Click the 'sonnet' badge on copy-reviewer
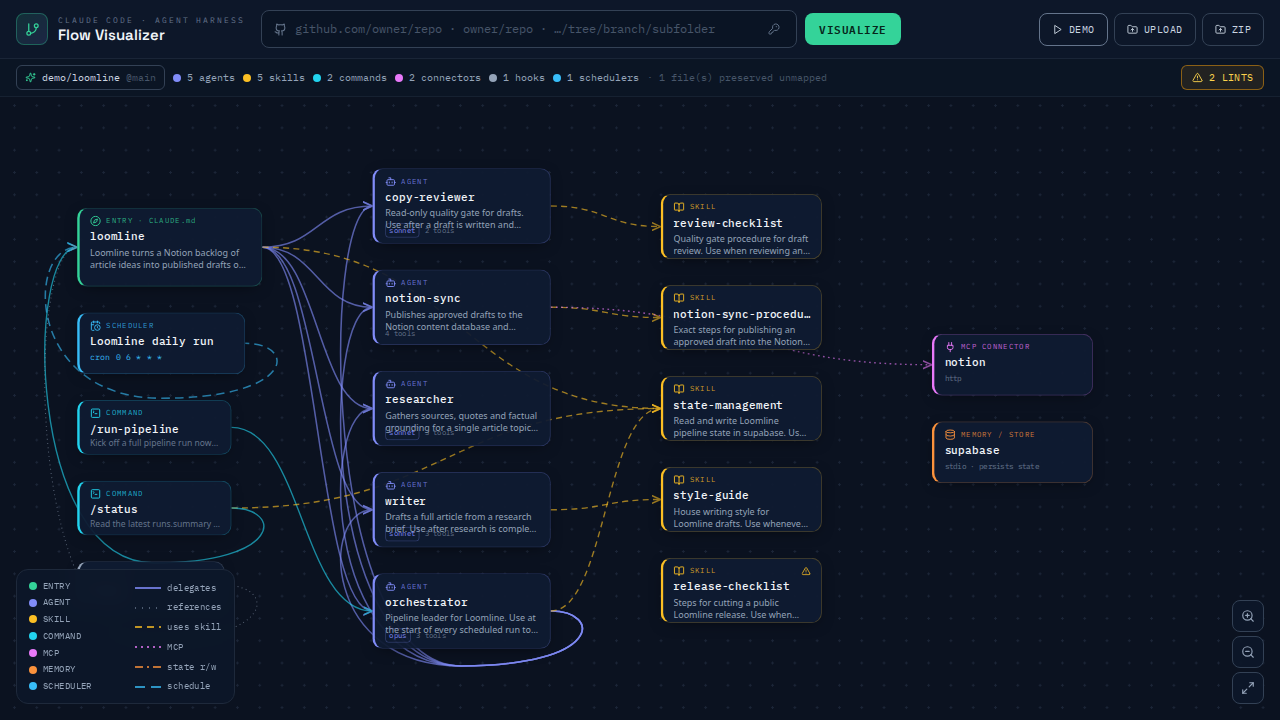Viewport: 1280px width, 720px height. pyautogui.click(x=402, y=231)
